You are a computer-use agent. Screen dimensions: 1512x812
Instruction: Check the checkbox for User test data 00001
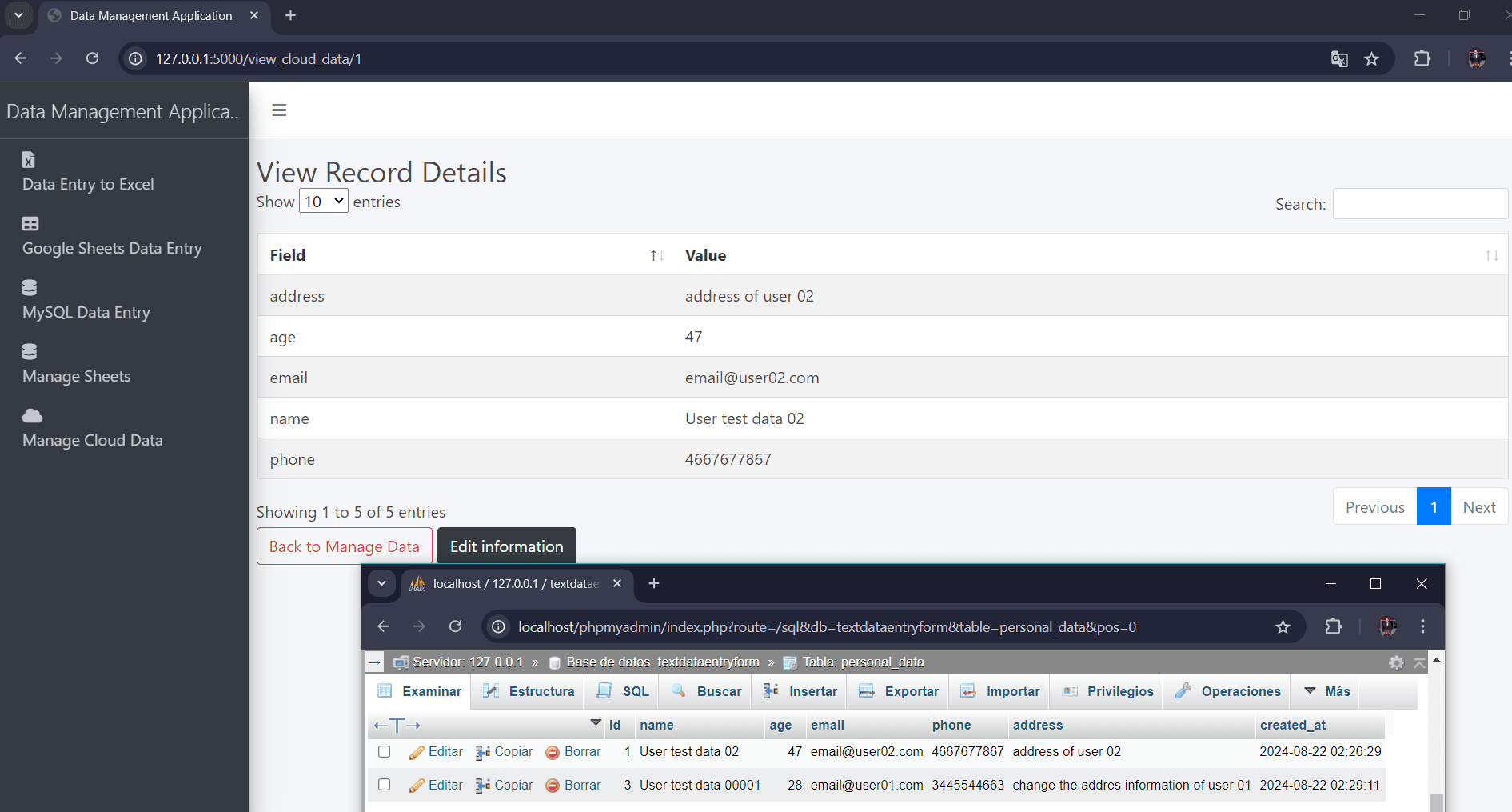385,785
